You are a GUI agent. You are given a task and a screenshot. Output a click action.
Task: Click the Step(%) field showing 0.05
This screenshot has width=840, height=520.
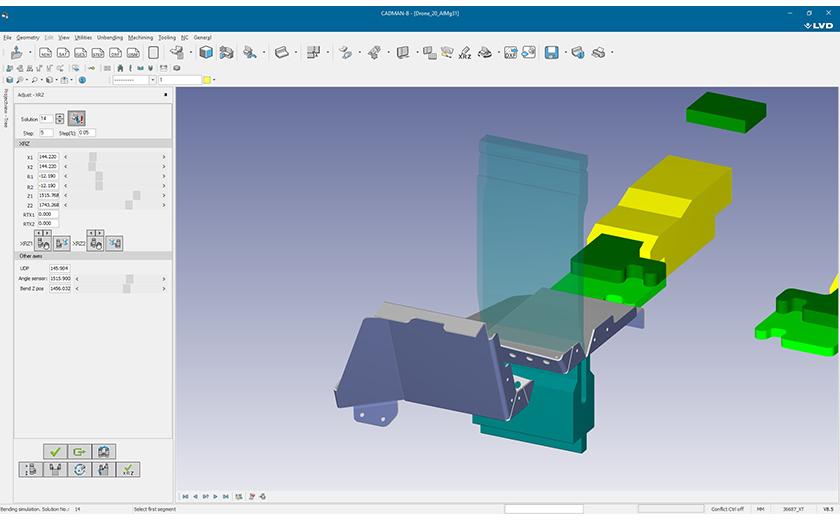[x=87, y=132]
